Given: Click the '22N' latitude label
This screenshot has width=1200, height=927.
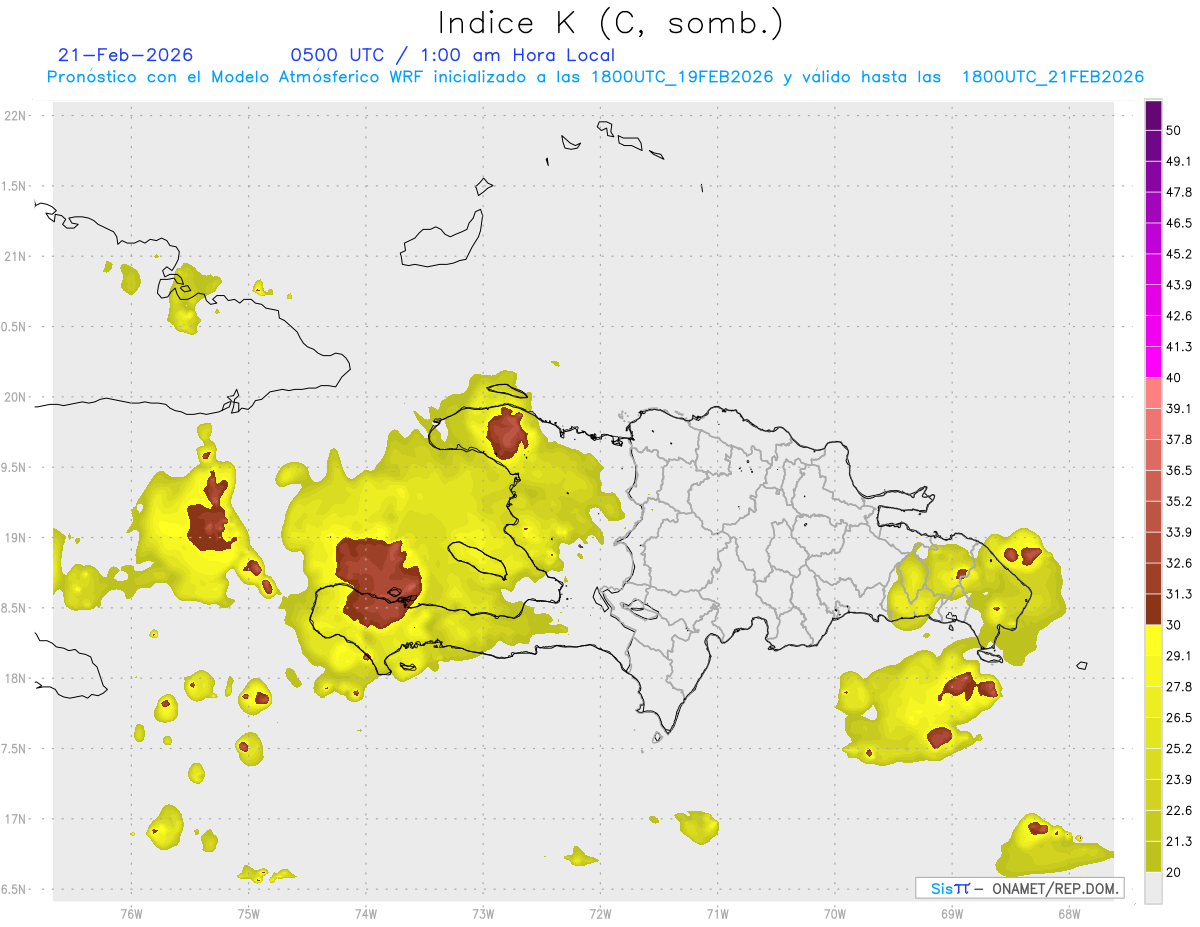Looking at the screenshot, I should coord(16,116).
